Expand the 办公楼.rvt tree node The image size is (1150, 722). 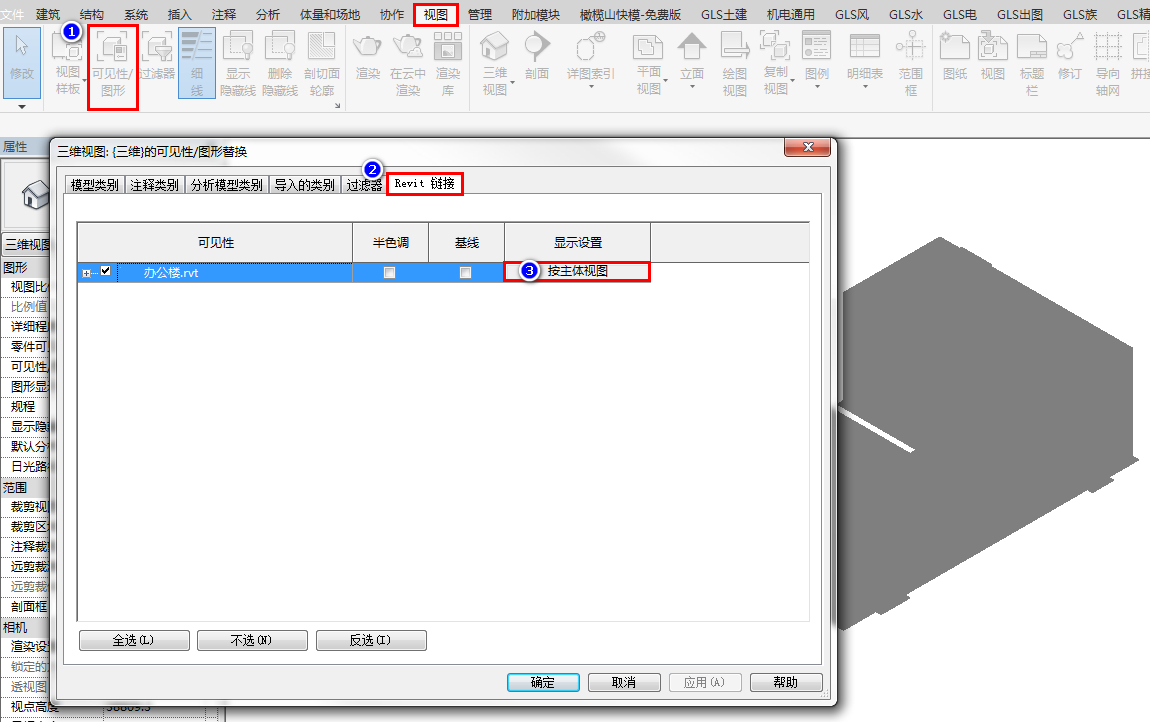86,273
